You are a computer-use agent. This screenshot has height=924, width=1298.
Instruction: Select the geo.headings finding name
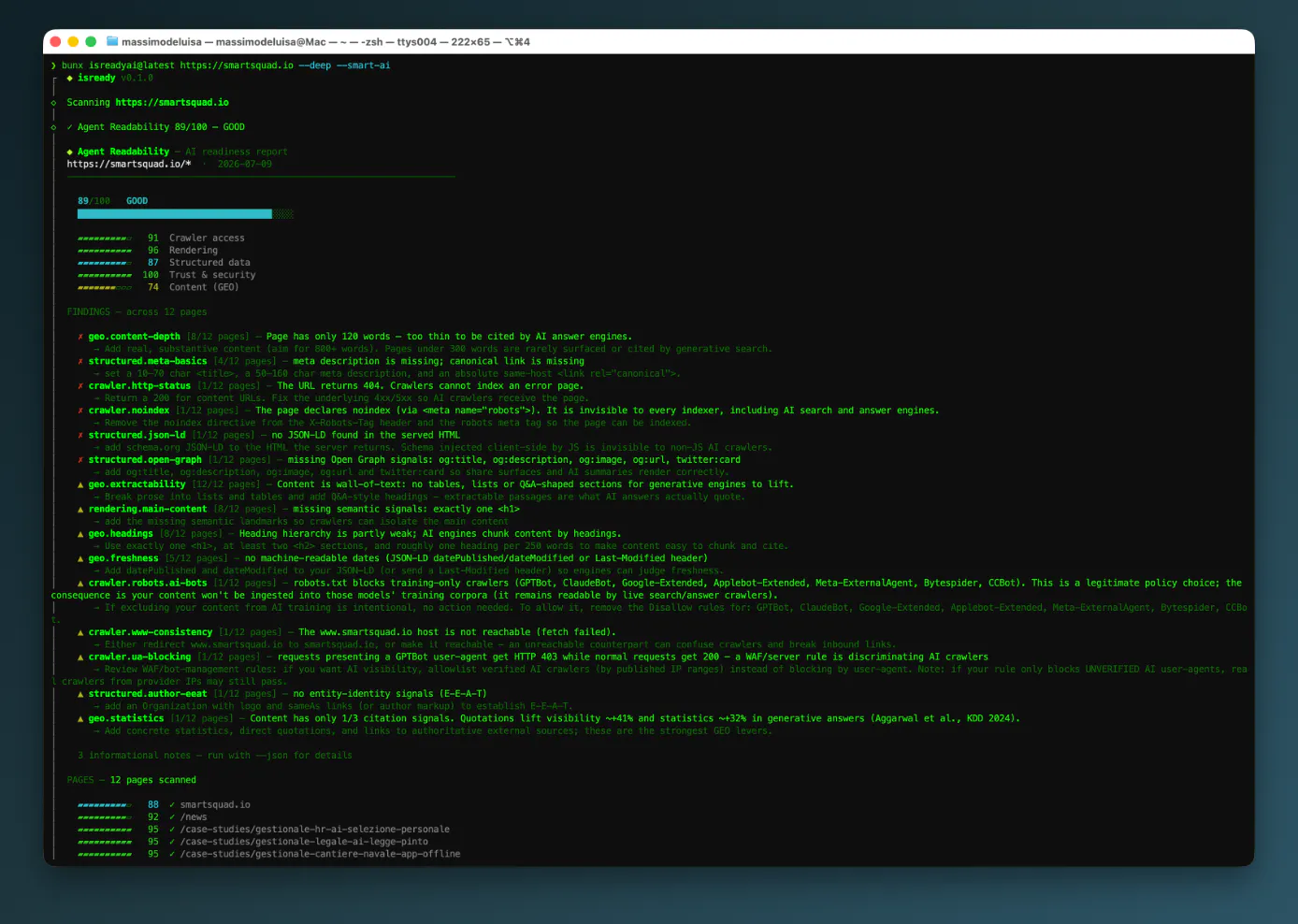[x=121, y=534]
